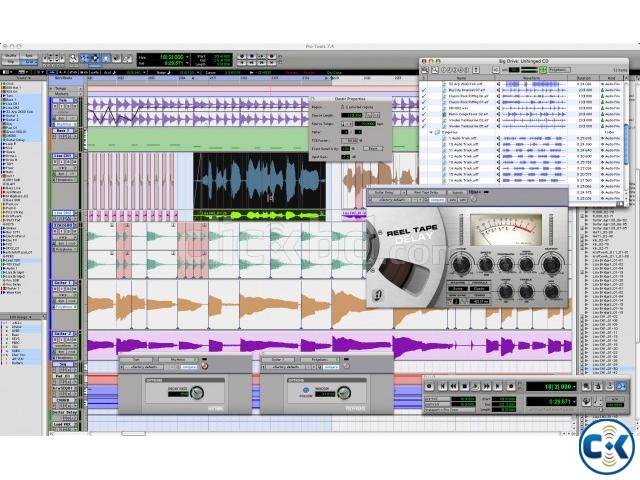Select 14 Audio Track file in Workspace browser
This screenshot has height=480, width=640.
coord(463,168)
